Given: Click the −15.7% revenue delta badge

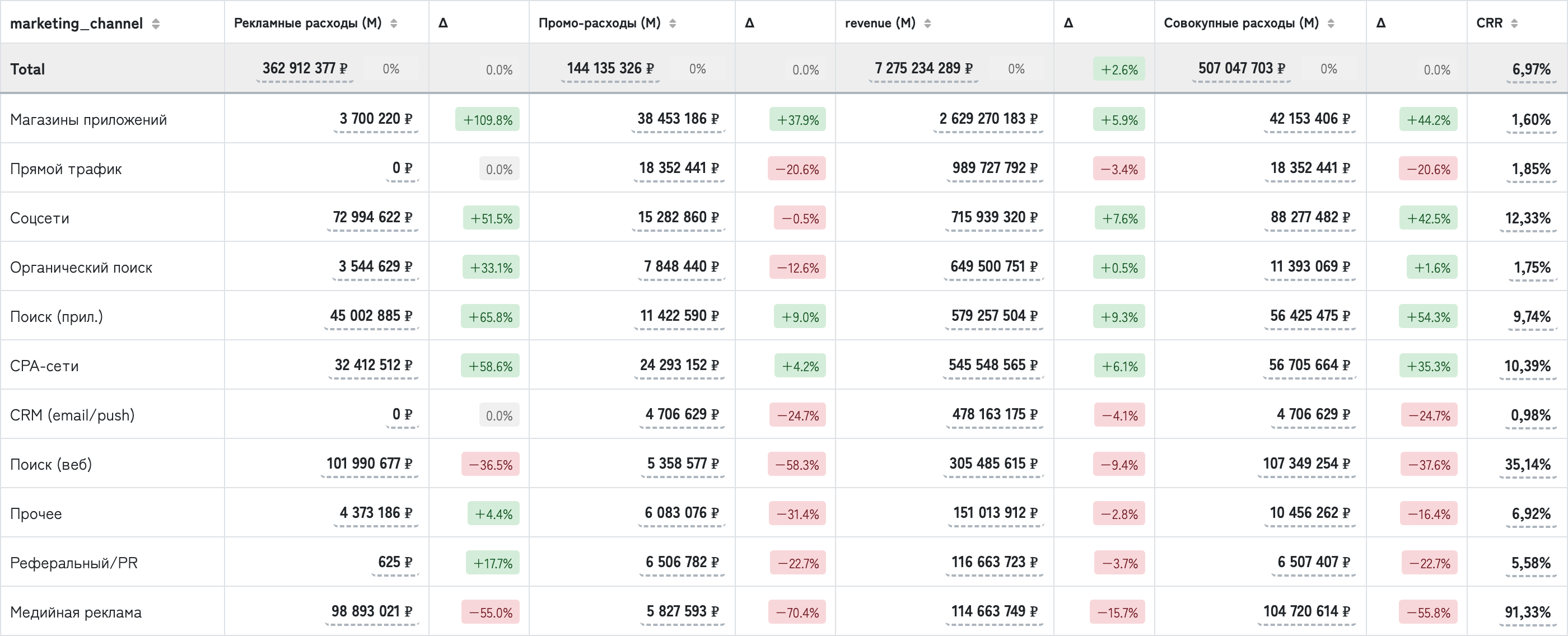Looking at the screenshot, I should 1118,613.
